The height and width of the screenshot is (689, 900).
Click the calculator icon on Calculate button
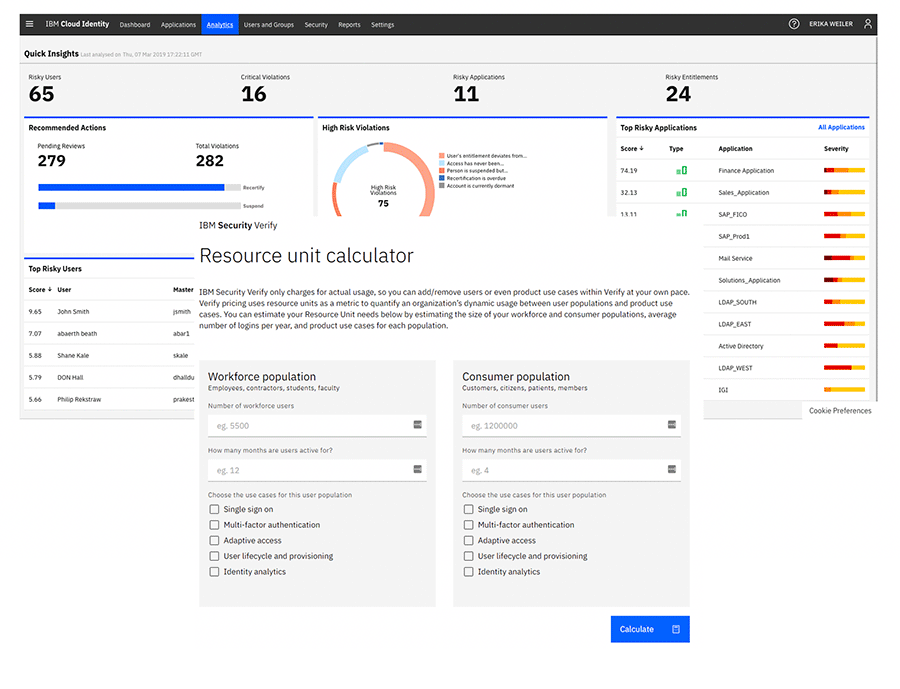click(x=676, y=629)
